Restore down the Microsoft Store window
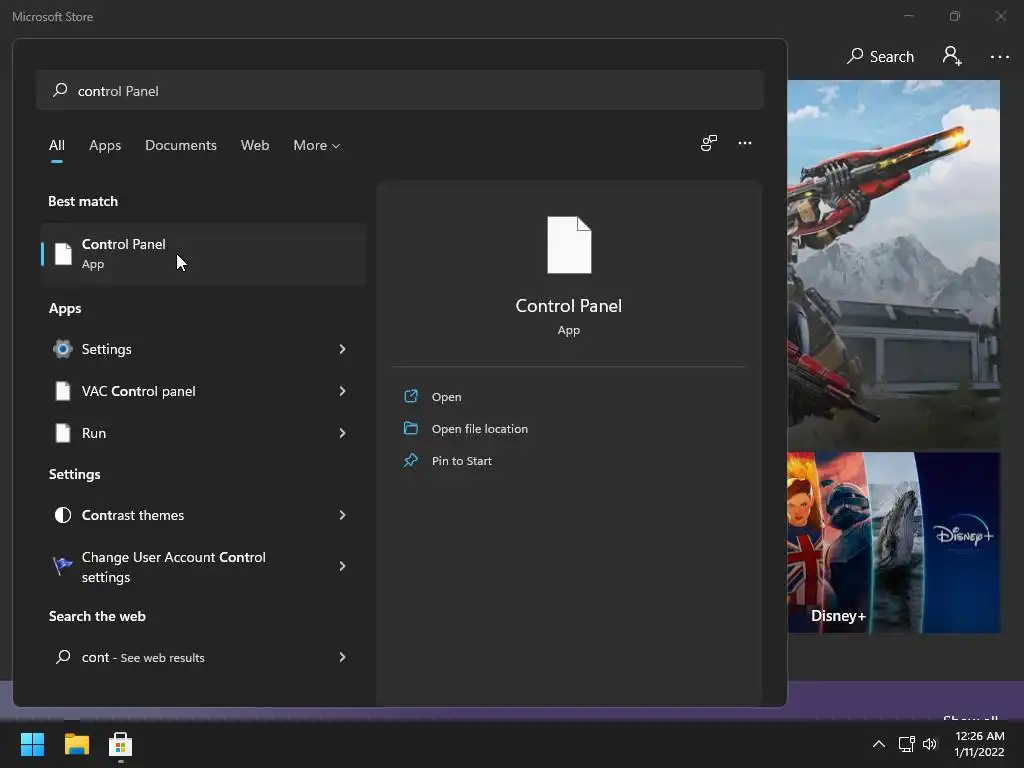Viewport: 1024px width, 768px height. tap(955, 16)
